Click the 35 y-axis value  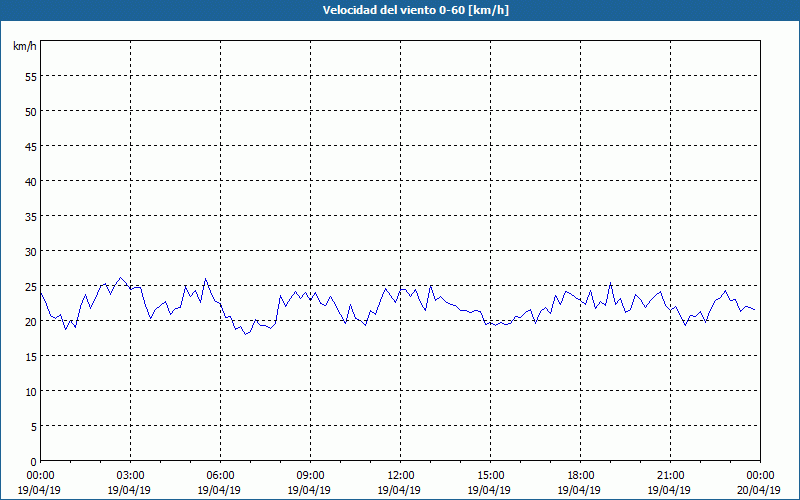click(x=31, y=217)
